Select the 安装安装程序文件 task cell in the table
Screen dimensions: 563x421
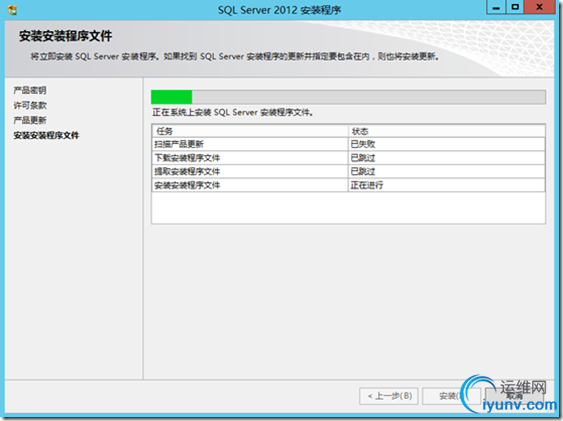pos(250,185)
